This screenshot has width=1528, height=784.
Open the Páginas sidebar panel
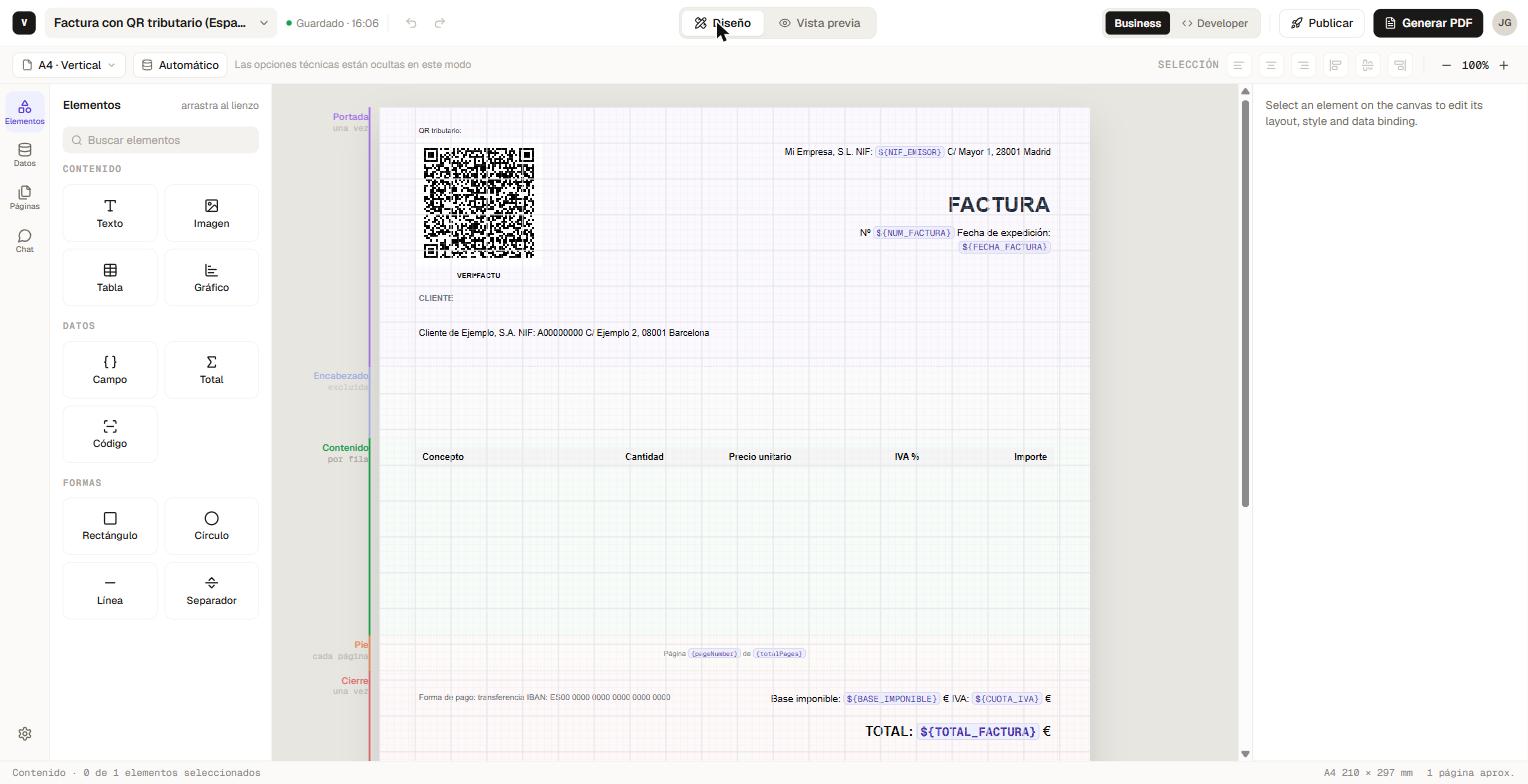[x=24, y=197]
